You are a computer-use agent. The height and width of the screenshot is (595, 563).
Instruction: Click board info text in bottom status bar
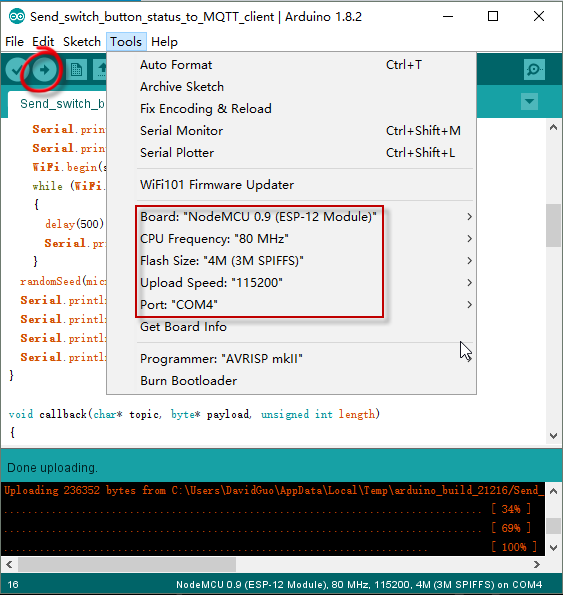tap(359, 584)
